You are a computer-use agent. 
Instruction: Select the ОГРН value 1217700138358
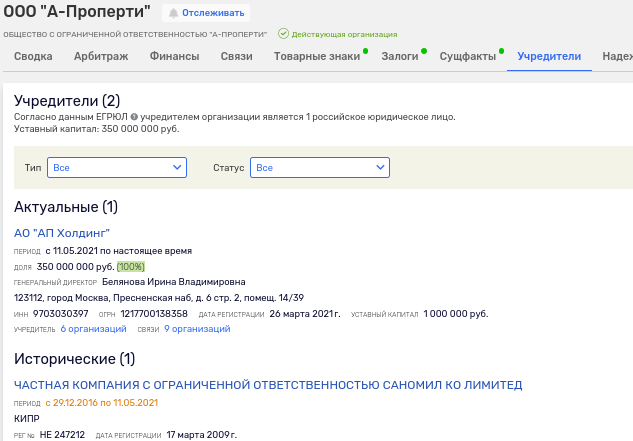click(154, 314)
